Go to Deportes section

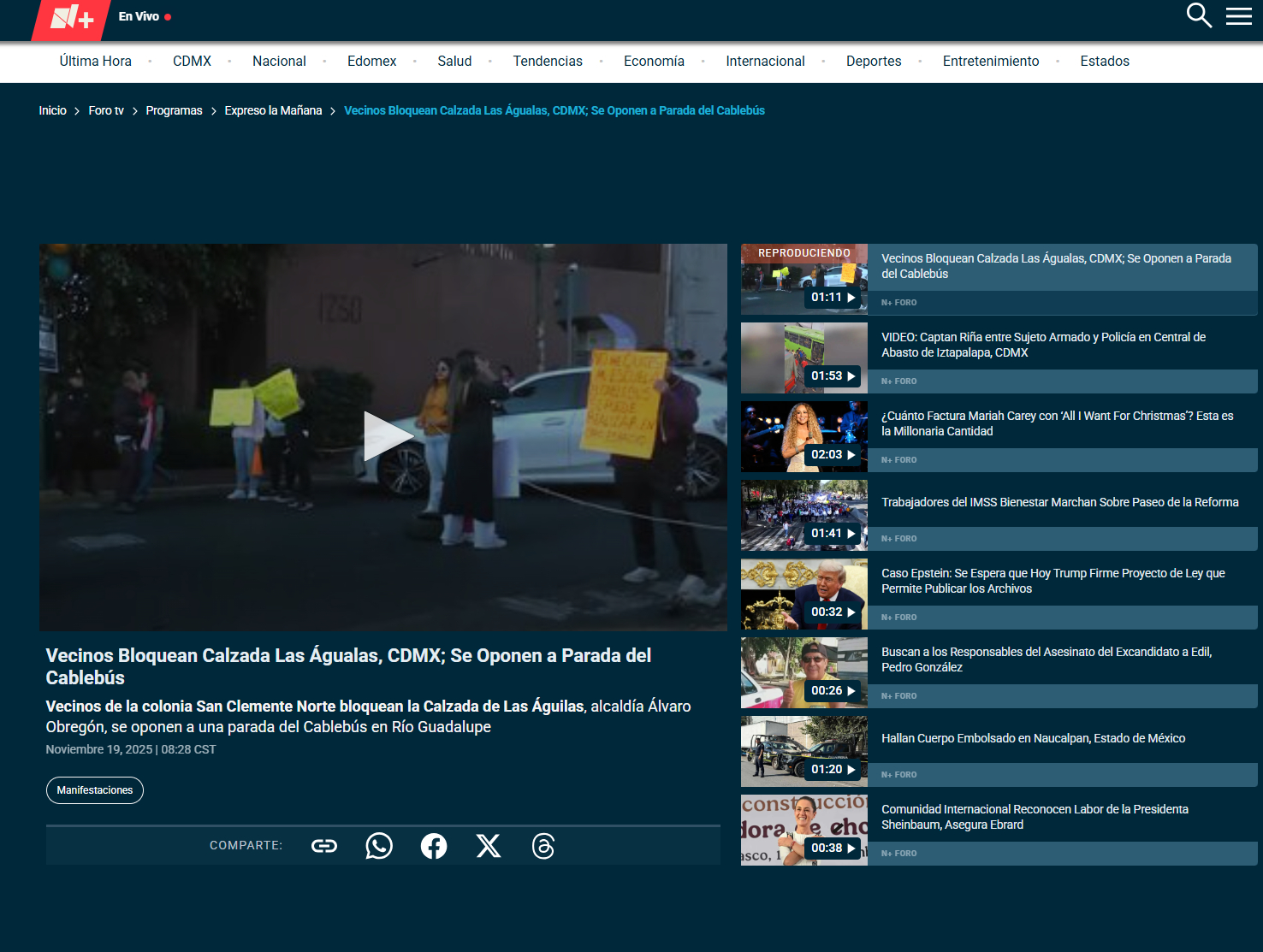point(873,62)
